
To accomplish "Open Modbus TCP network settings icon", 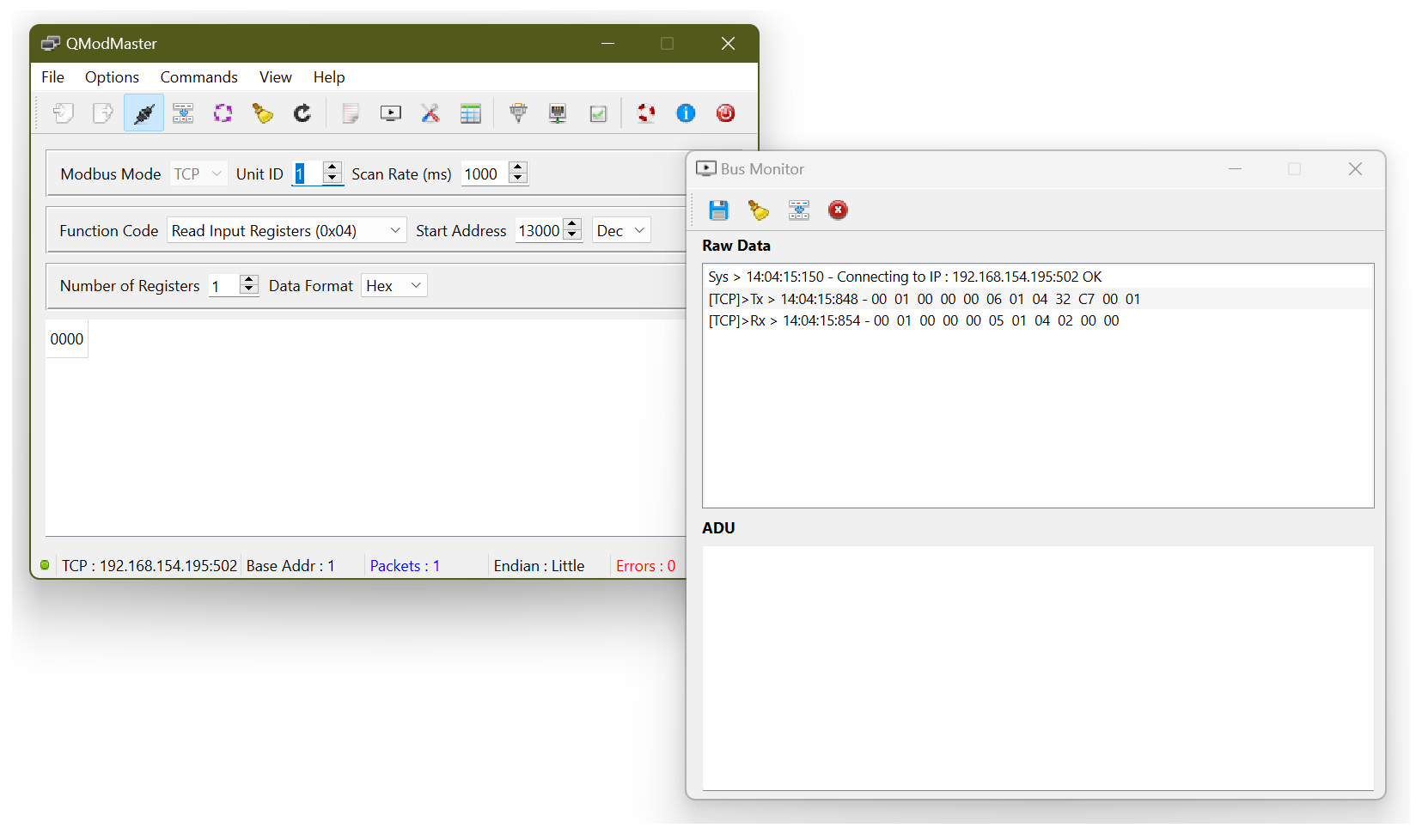I will pos(558,113).
